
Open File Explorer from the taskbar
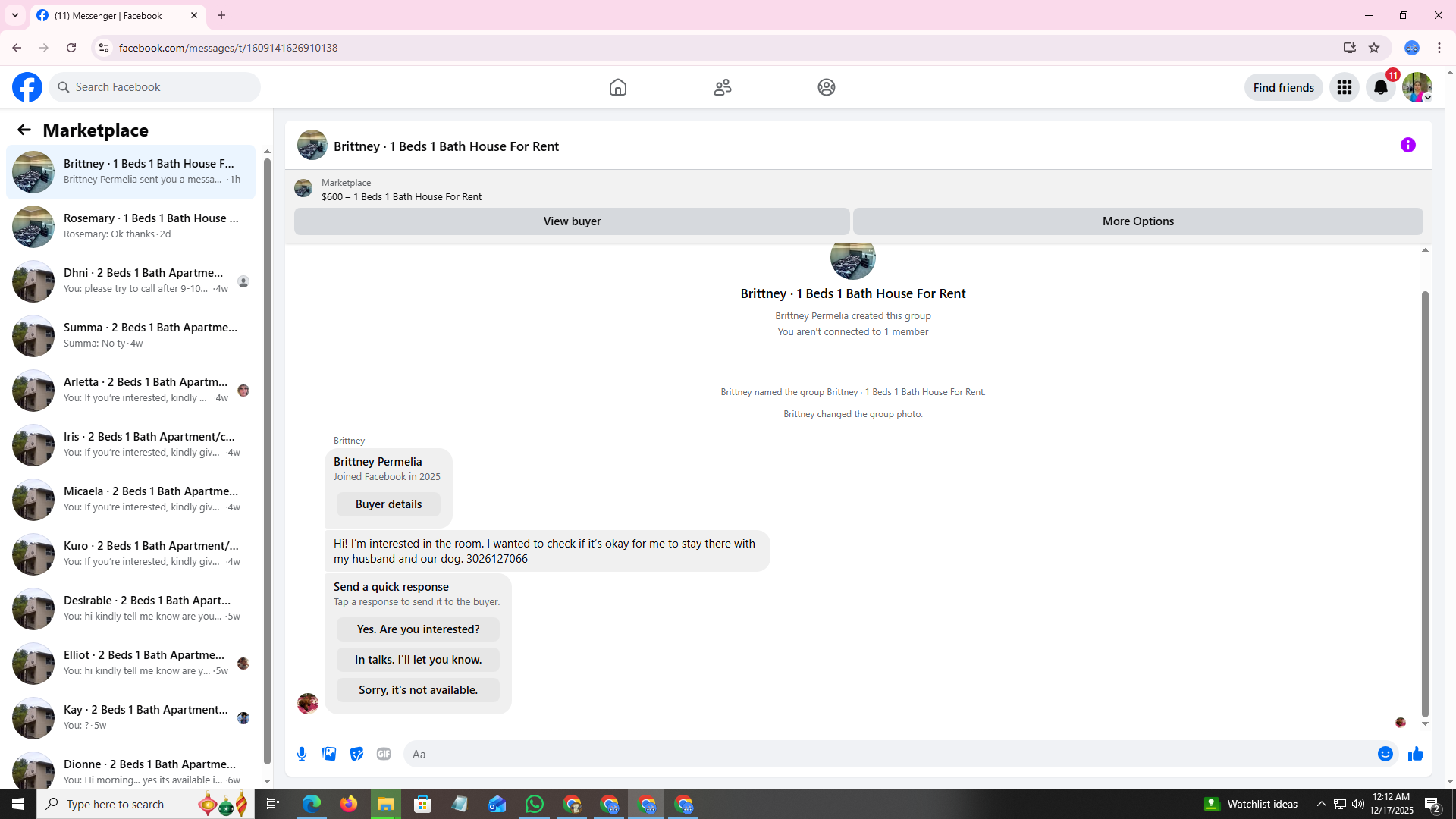click(x=385, y=804)
